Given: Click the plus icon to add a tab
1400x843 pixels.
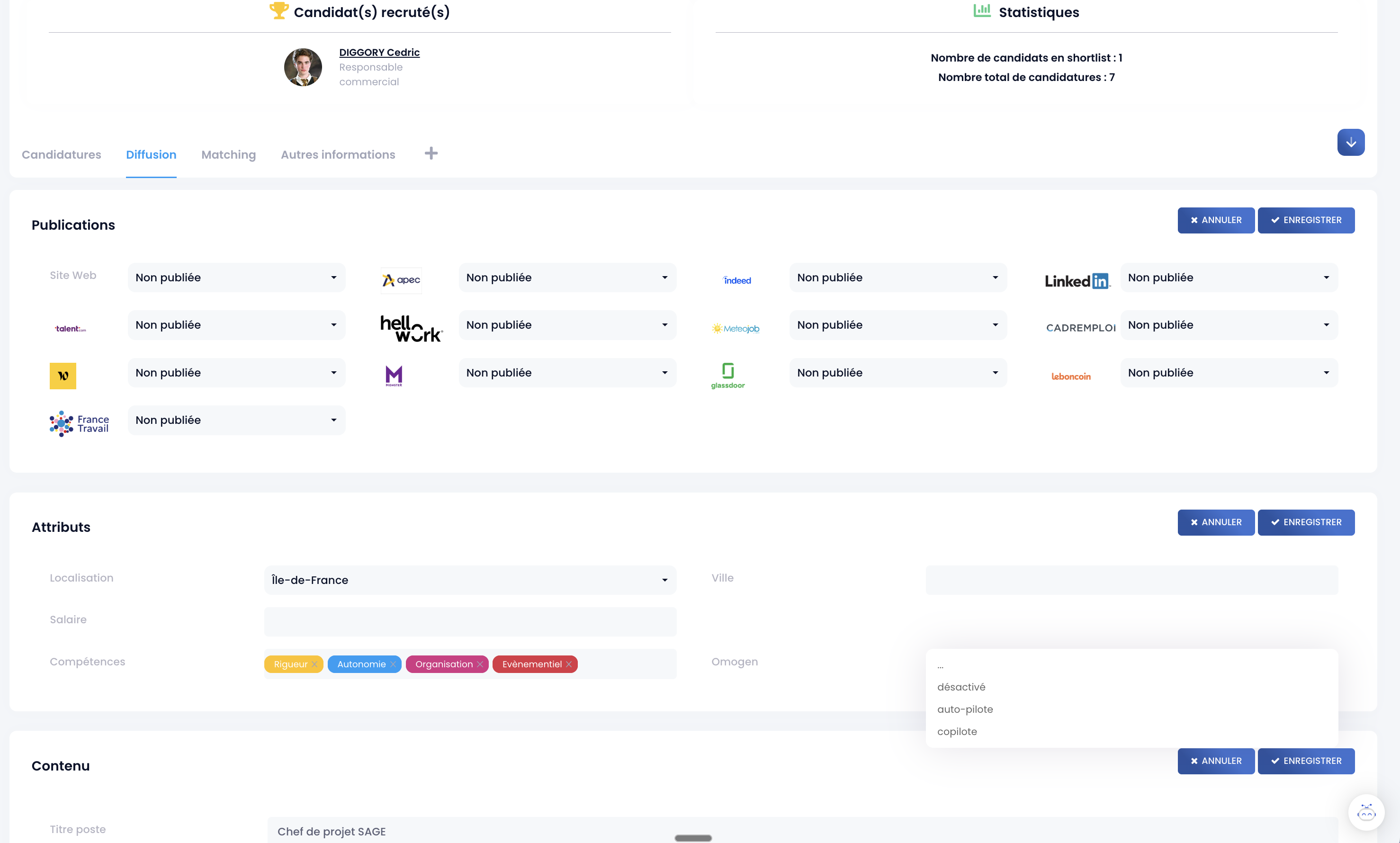Looking at the screenshot, I should [x=431, y=153].
